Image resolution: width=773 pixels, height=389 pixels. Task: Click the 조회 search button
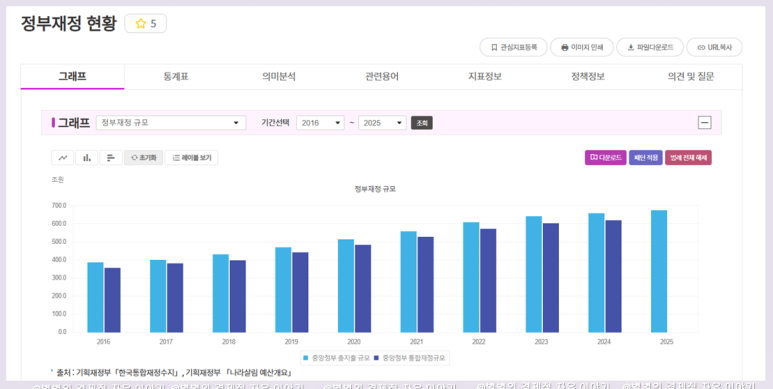(x=422, y=123)
